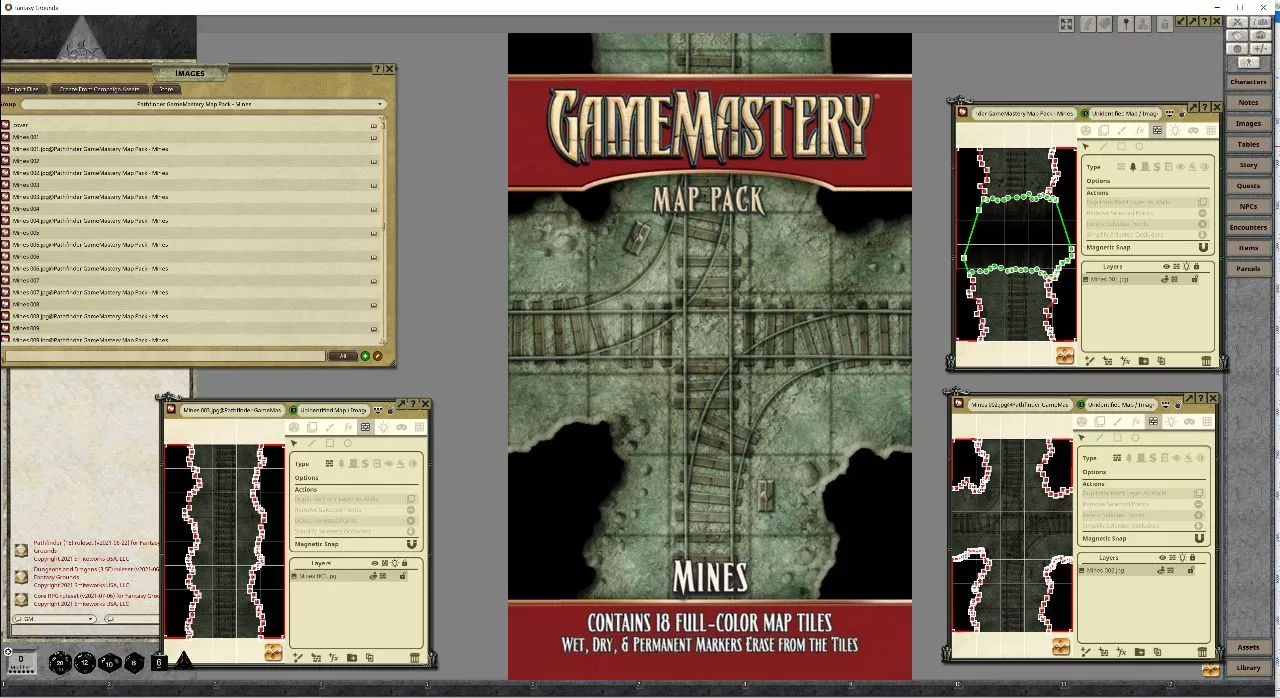
Task: Select the mask tool in the Mines 001 window
Action: 1193,130
